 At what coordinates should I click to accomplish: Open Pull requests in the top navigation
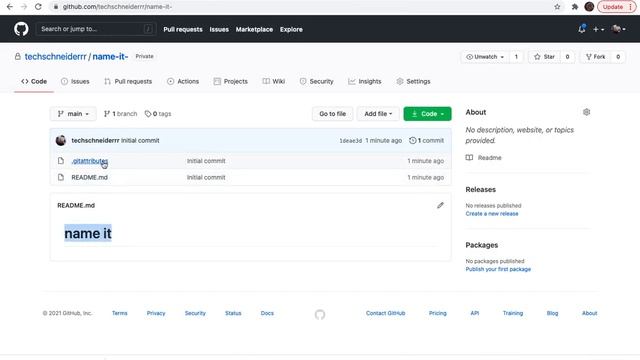coord(183,29)
